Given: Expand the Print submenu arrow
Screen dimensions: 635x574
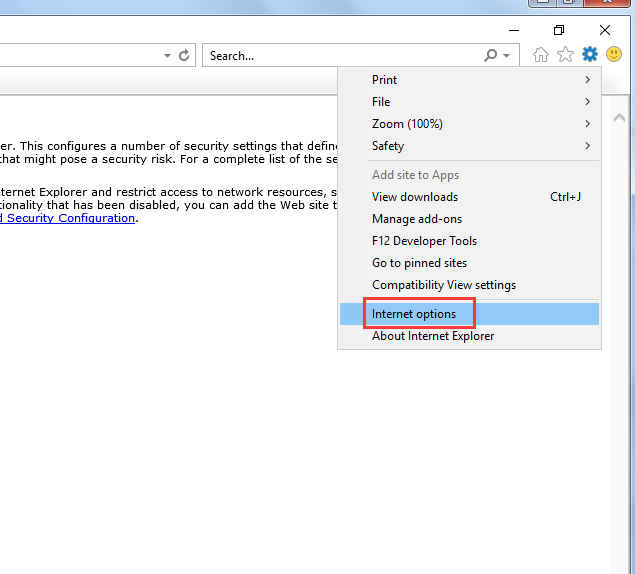Looking at the screenshot, I should [588, 80].
